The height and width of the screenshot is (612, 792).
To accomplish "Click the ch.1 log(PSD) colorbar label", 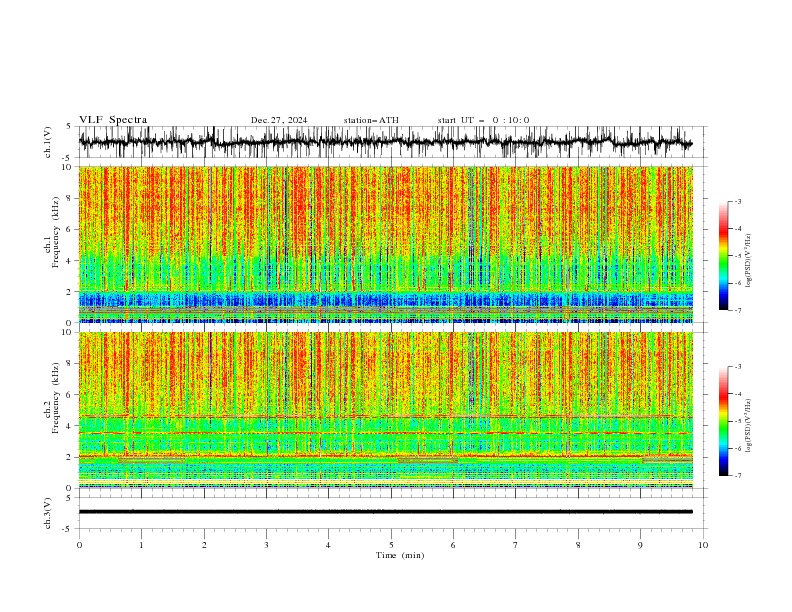I will click(748, 261).
